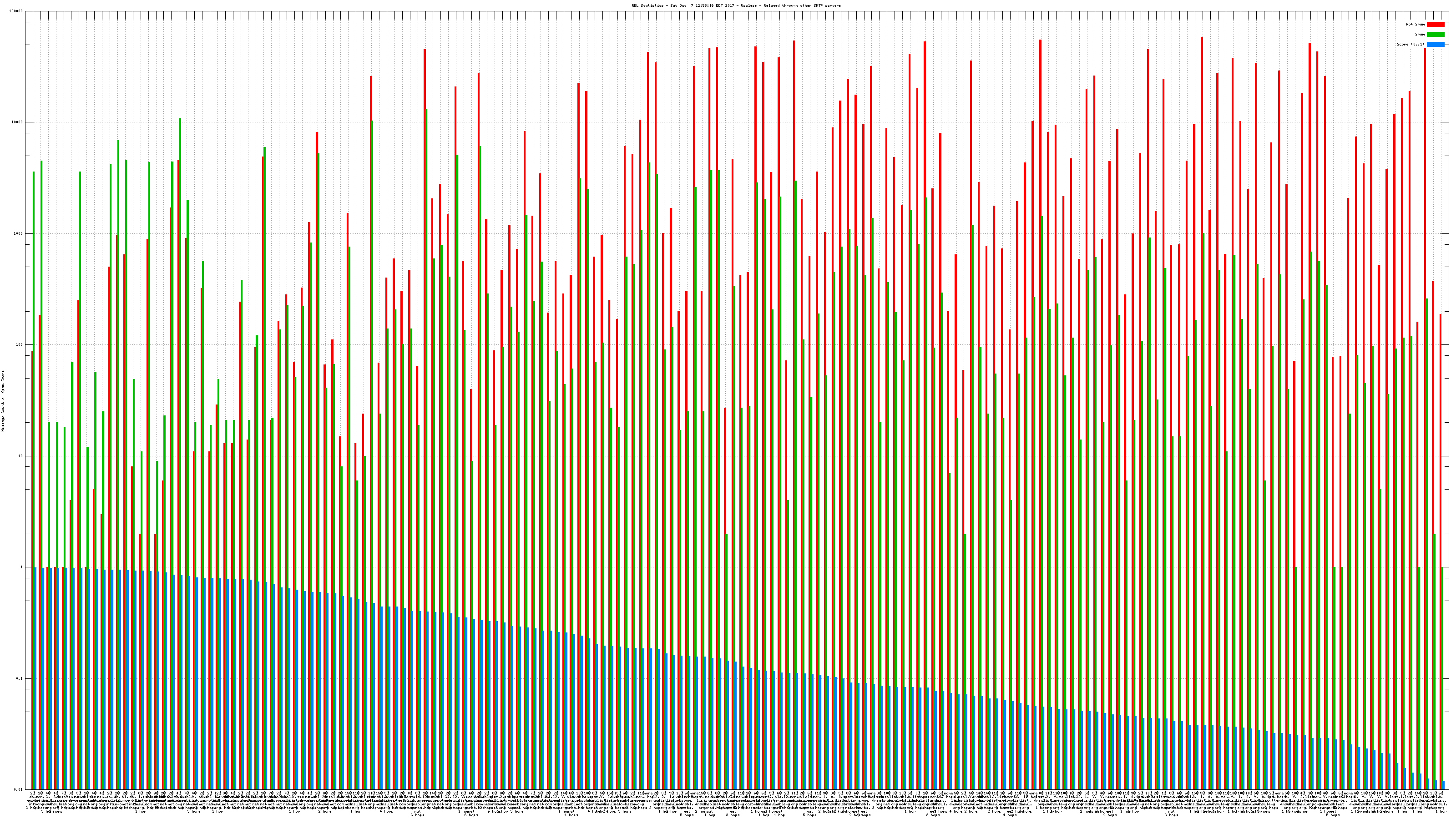Screen dimensions: 1456x819
Task: Select the 'Score (0..1)' legend label
Action: coord(1411,44)
